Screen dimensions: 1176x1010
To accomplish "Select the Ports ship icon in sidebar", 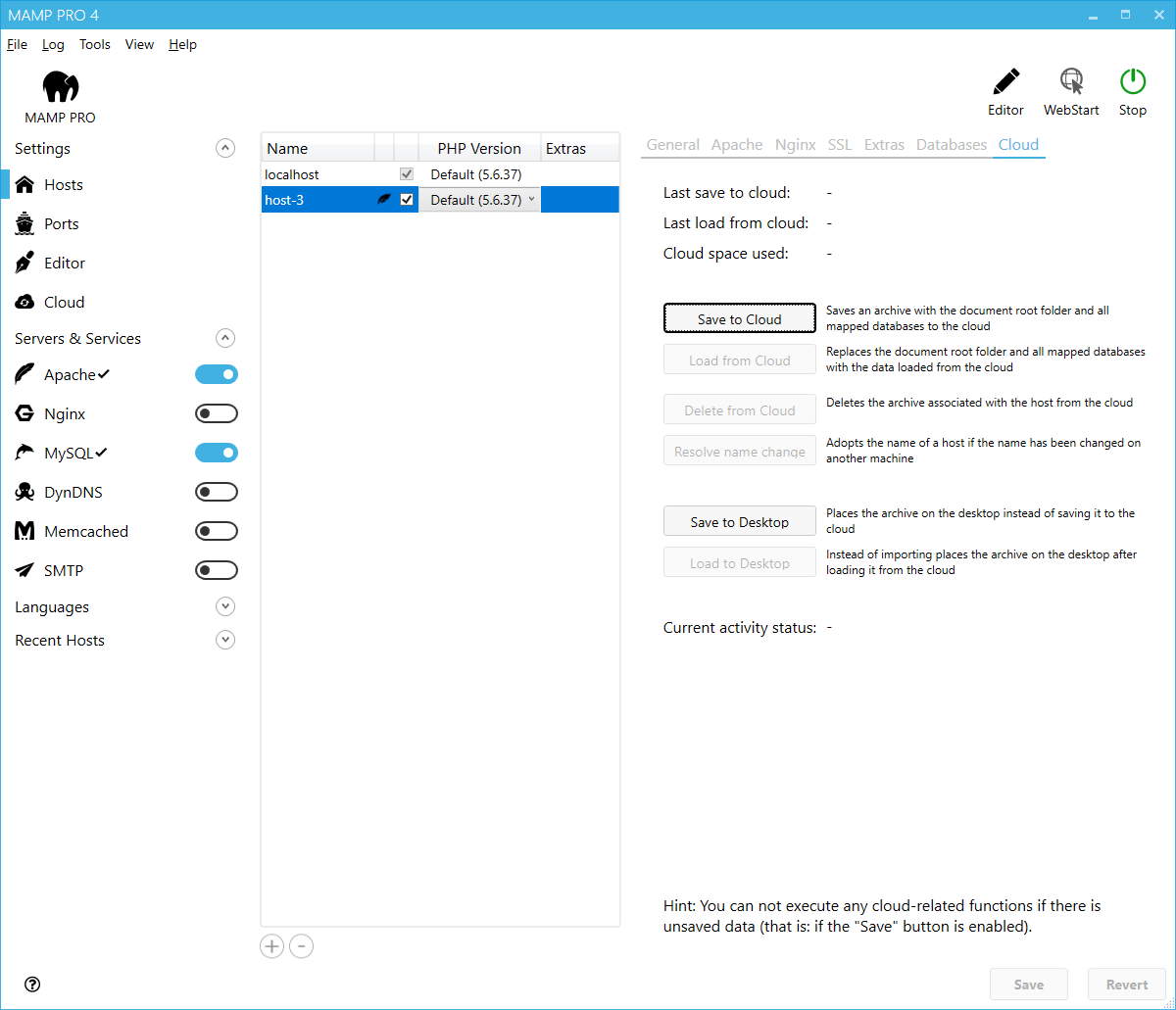I will [x=25, y=224].
